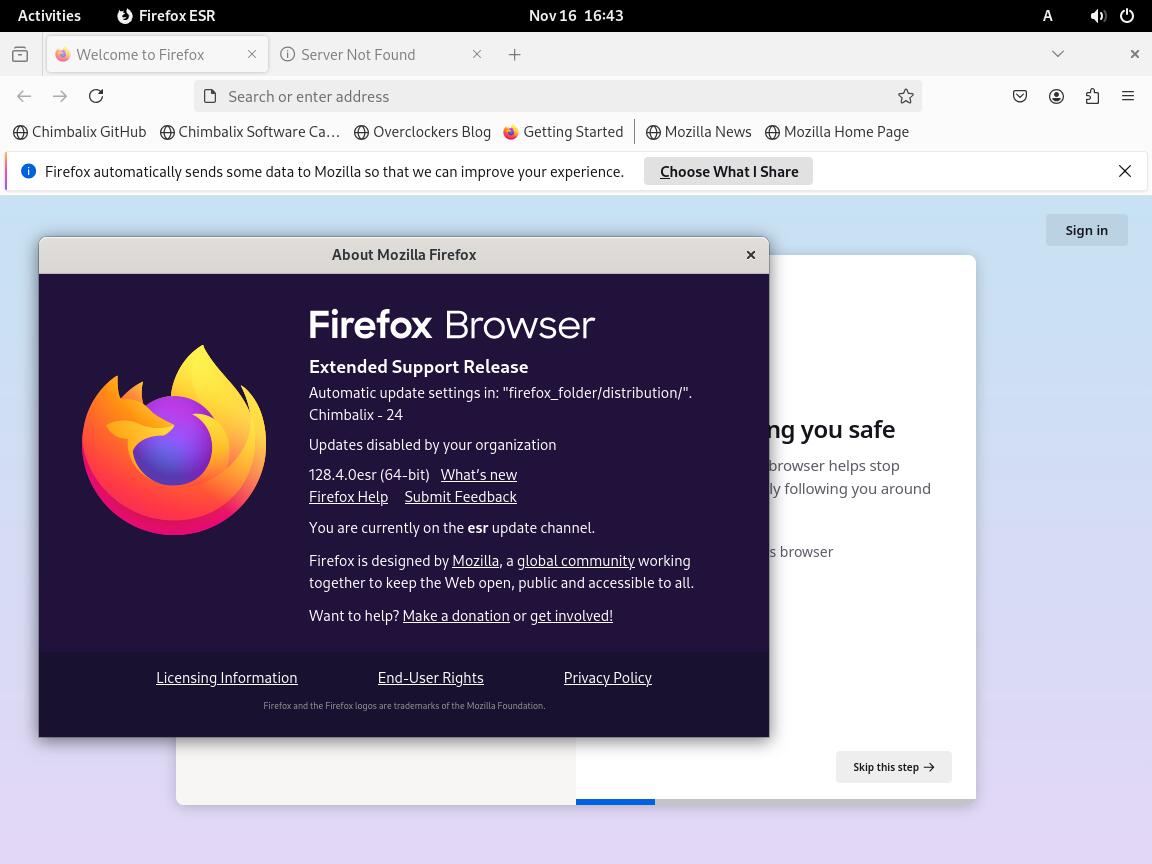Open the get involved! link

coord(572,616)
